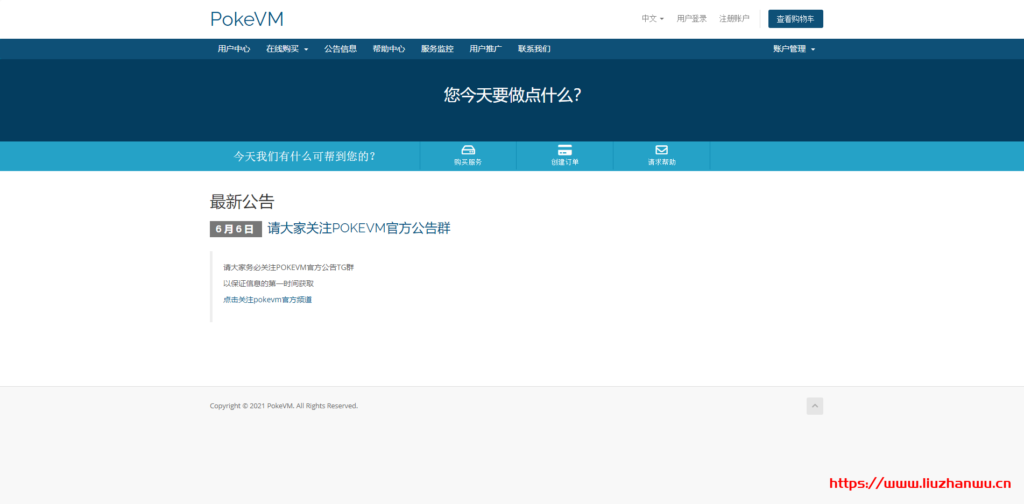Image resolution: width=1024 pixels, height=504 pixels.
Task: Click the 6月6日 date badge
Action: point(235,229)
